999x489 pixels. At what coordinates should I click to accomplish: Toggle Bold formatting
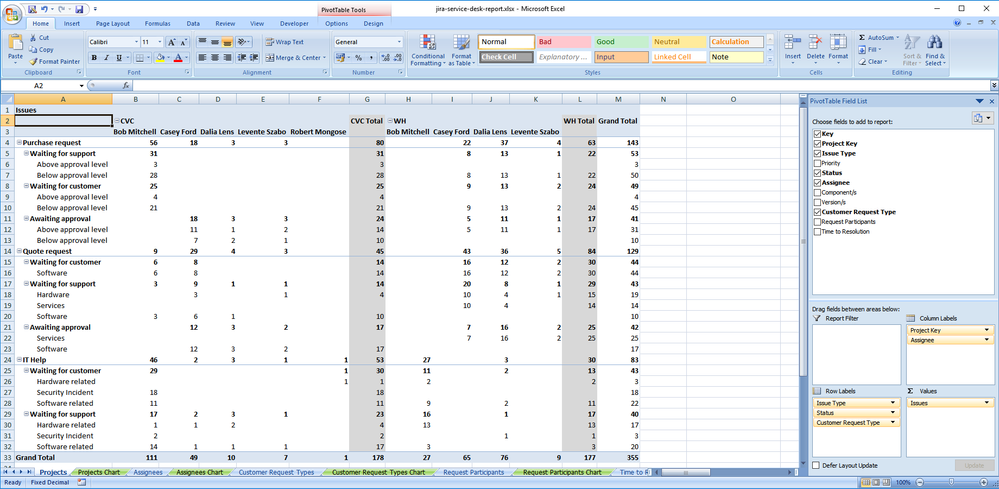click(x=94, y=58)
